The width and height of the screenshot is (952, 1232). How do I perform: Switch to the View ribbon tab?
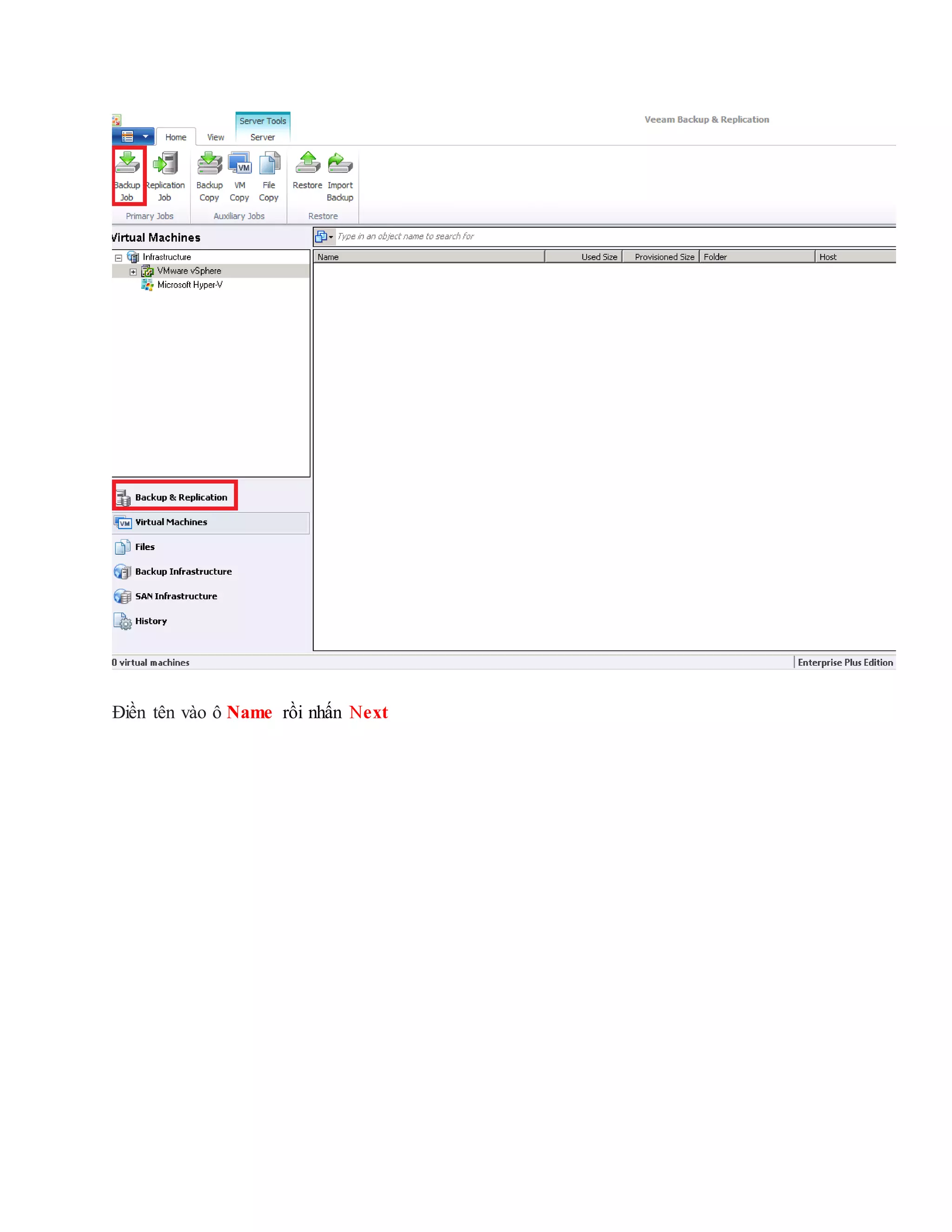pyautogui.click(x=215, y=137)
